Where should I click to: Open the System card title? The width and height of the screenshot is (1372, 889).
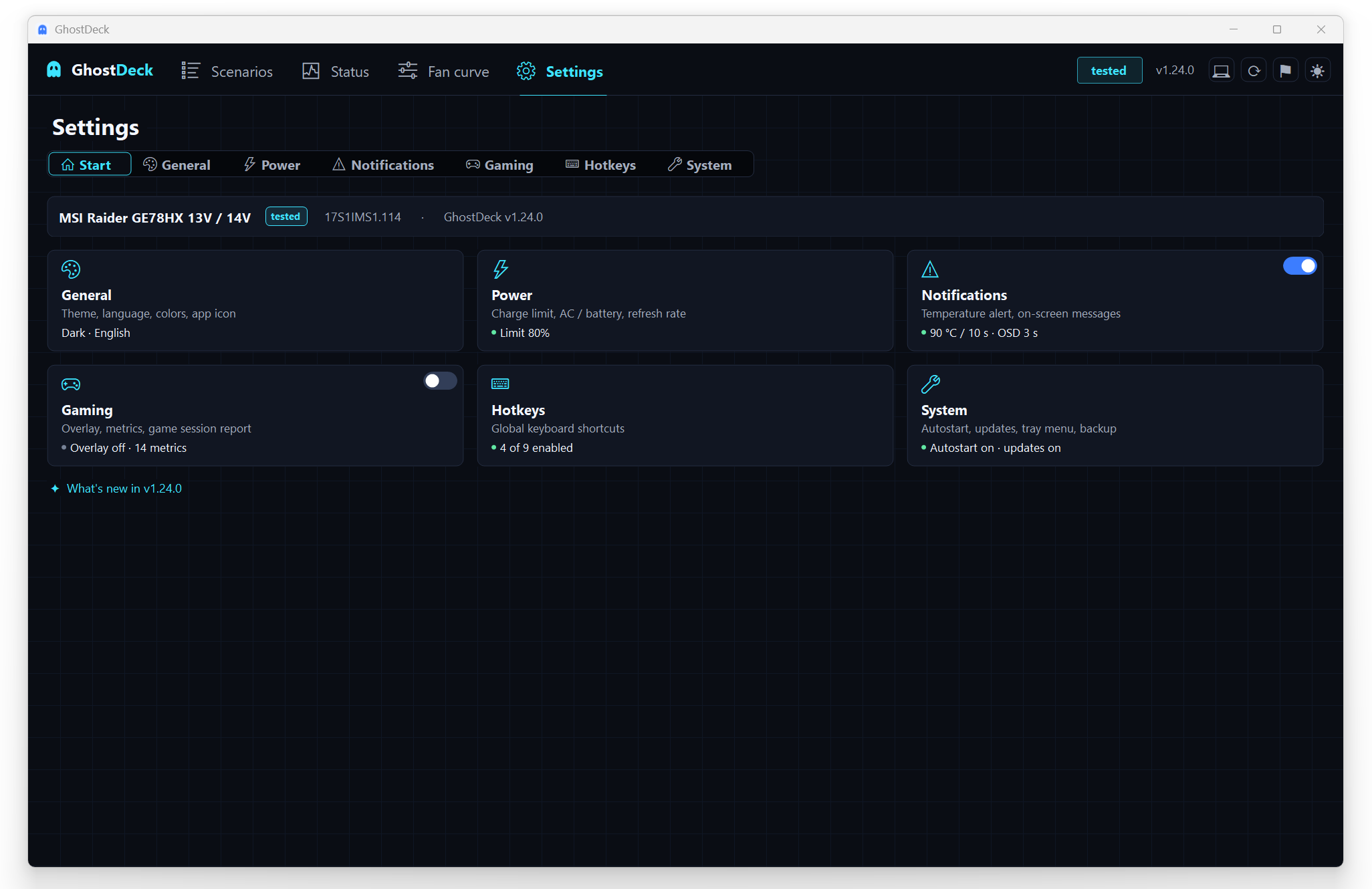point(944,410)
